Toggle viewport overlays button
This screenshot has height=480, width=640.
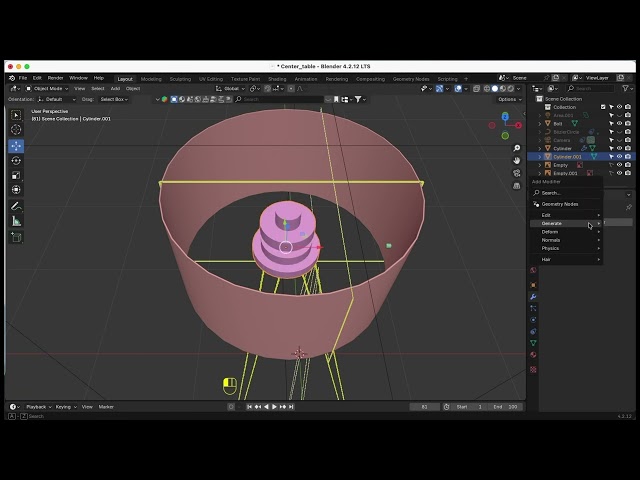pos(458,89)
